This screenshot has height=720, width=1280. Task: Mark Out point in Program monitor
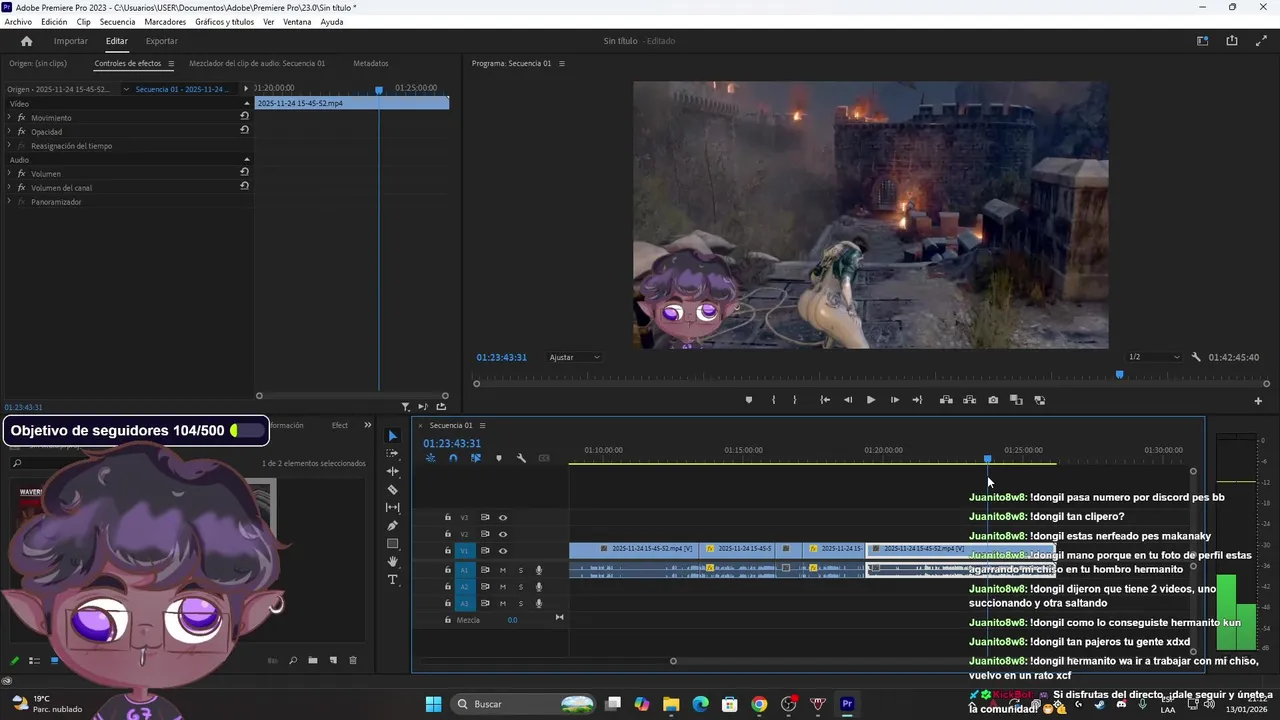pos(795,400)
